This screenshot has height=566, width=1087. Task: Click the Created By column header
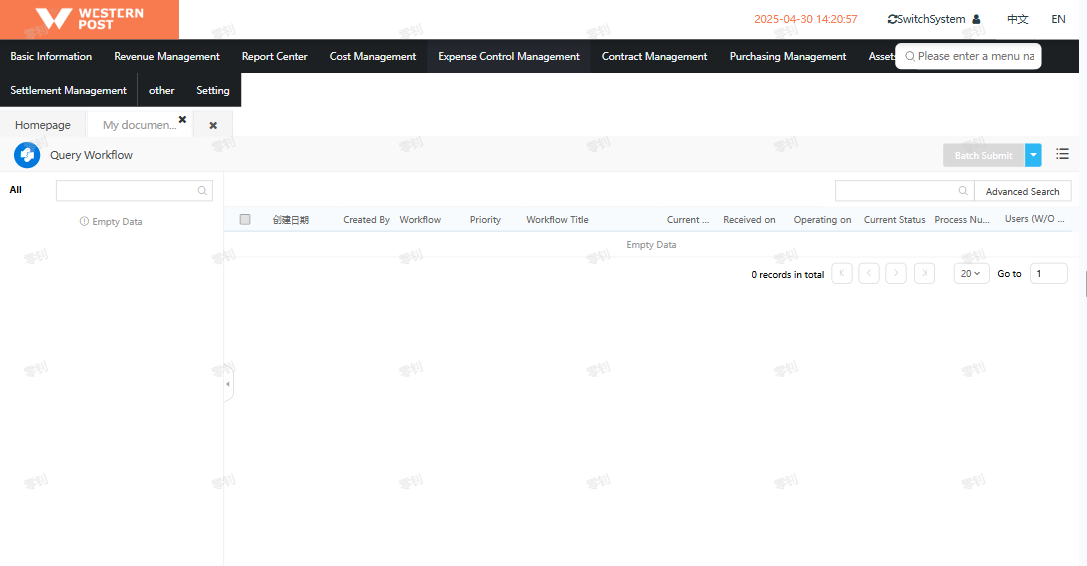[366, 220]
